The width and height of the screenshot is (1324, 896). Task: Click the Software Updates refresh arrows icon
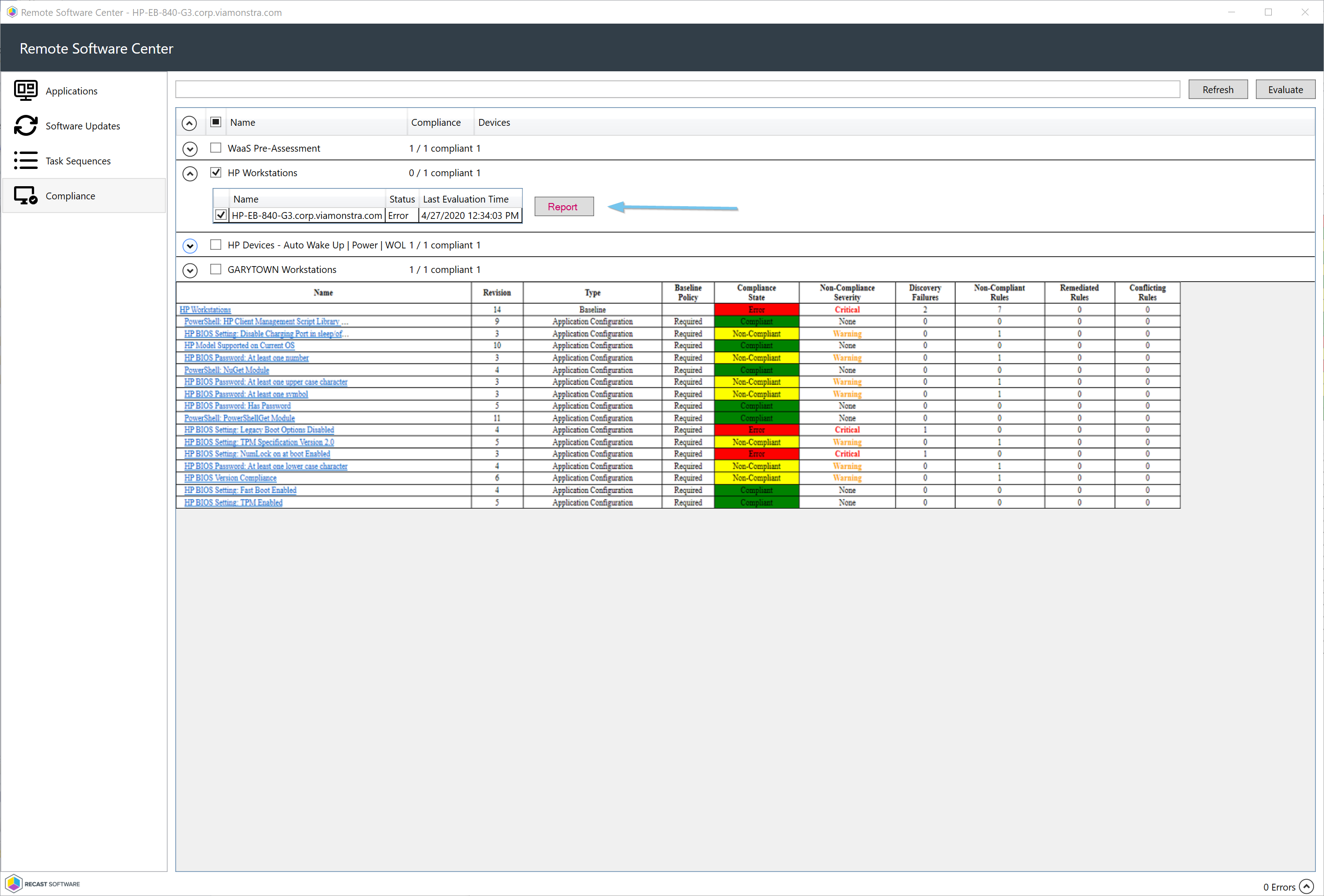(x=25, y=125)
